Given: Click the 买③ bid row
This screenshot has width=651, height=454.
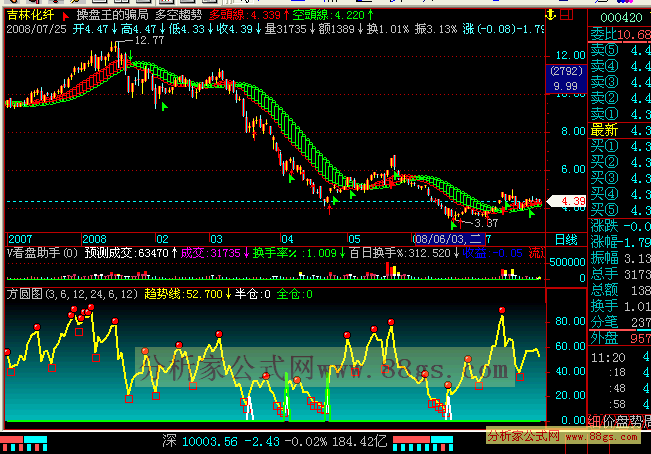Looking at the screenshot, I should (620, 178).
